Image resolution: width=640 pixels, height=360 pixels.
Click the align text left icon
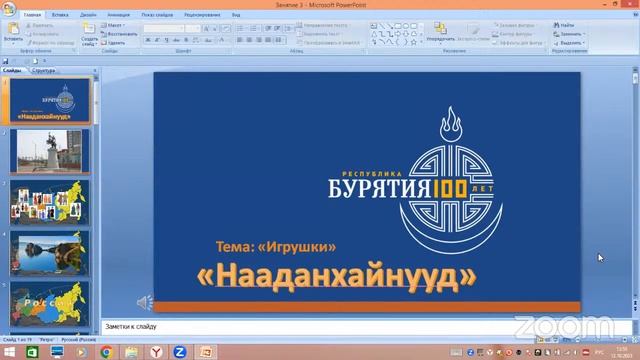[240, 40]
